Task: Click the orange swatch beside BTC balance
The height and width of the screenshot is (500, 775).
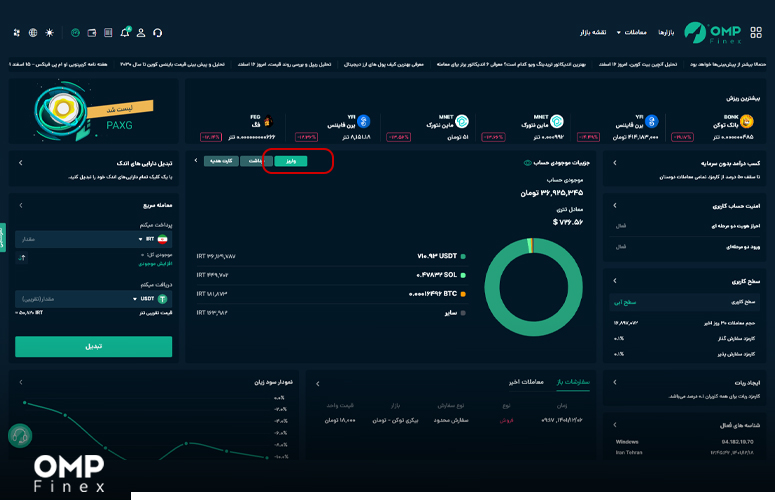Action: tap(463, 294)
